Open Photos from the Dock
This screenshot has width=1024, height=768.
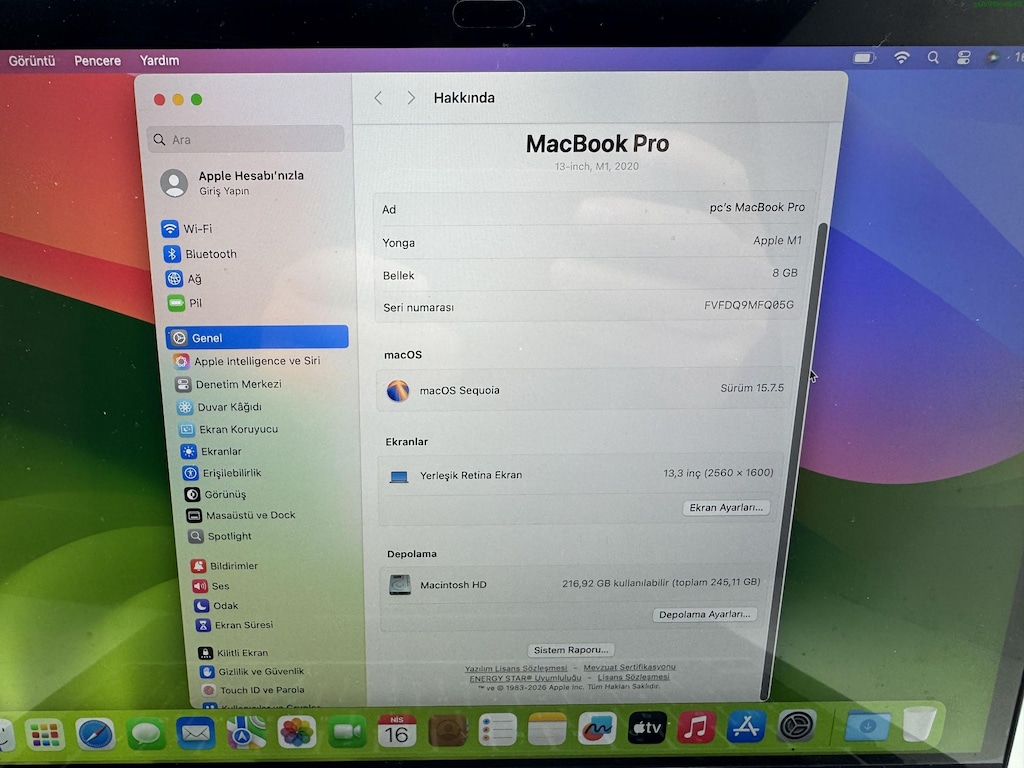296,731
